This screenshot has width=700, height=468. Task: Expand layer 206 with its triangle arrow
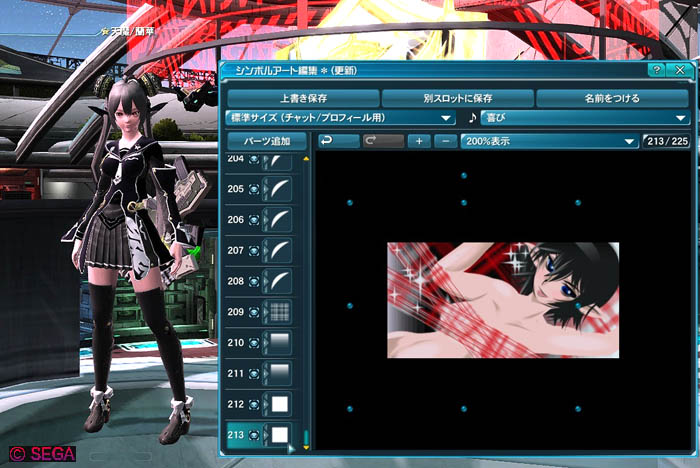click(x=266, y=220)
